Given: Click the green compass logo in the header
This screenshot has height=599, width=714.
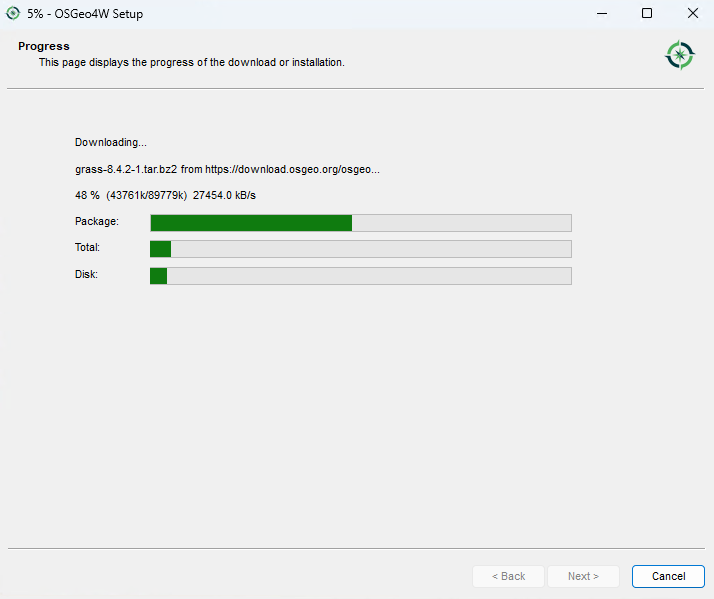Looking at the screenshot, I should 680,55.
